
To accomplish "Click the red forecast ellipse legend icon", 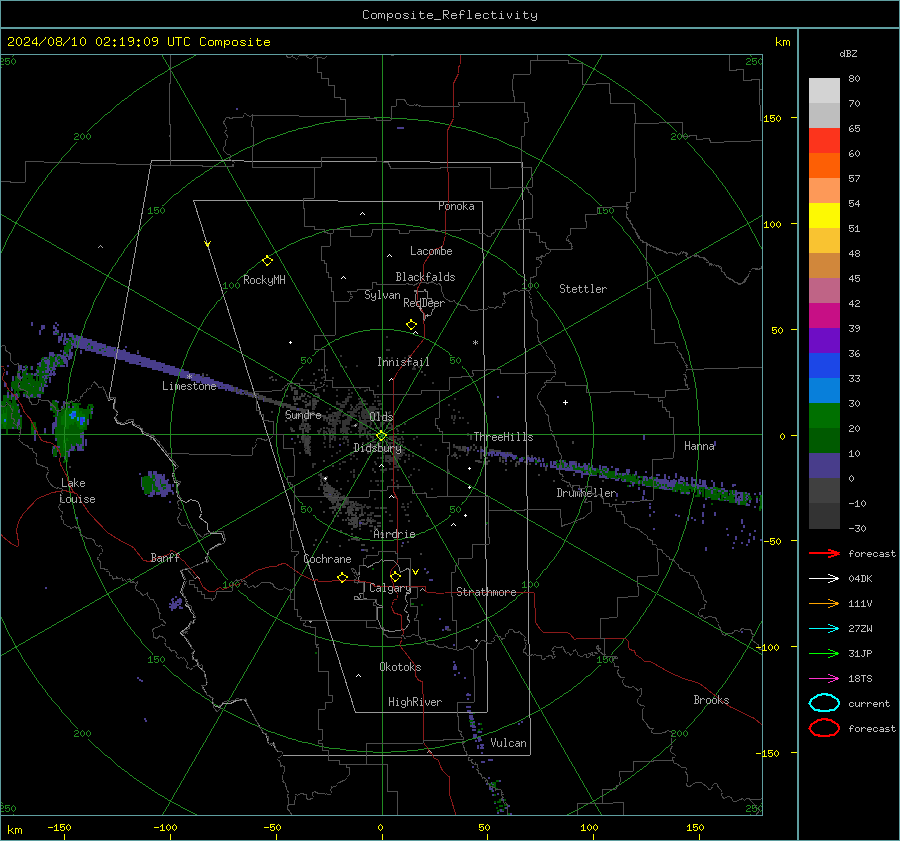I will (824, 728).
